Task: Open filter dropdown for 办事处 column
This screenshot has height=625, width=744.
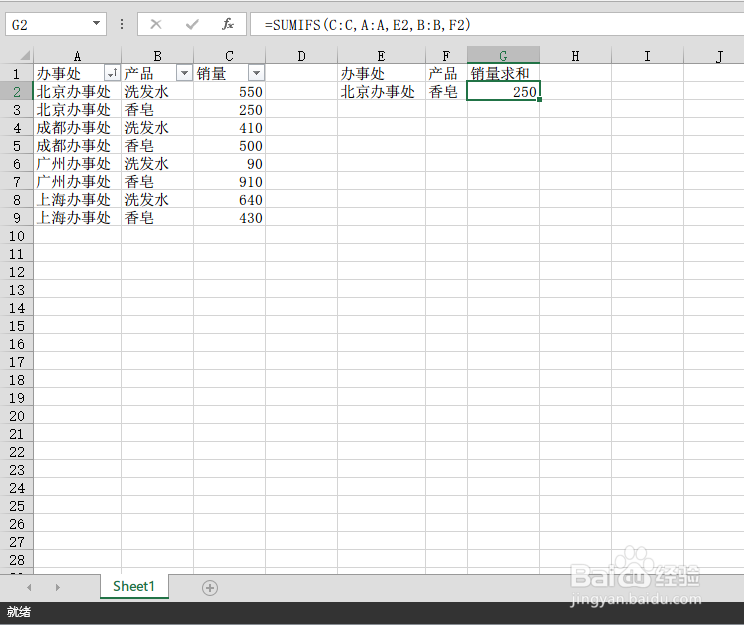Action: point(112,73)
